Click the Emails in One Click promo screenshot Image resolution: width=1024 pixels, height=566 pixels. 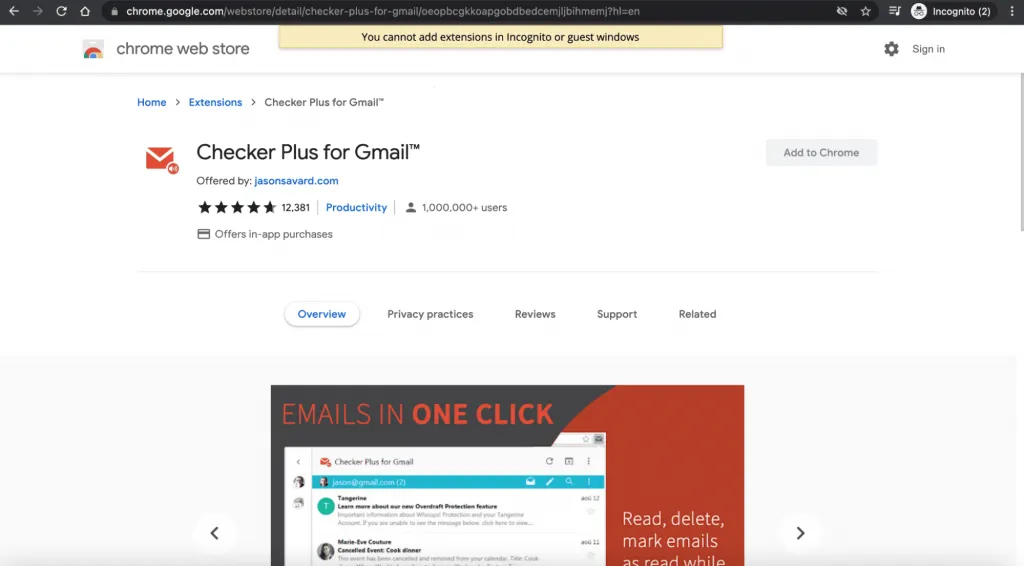click(507, 475)
